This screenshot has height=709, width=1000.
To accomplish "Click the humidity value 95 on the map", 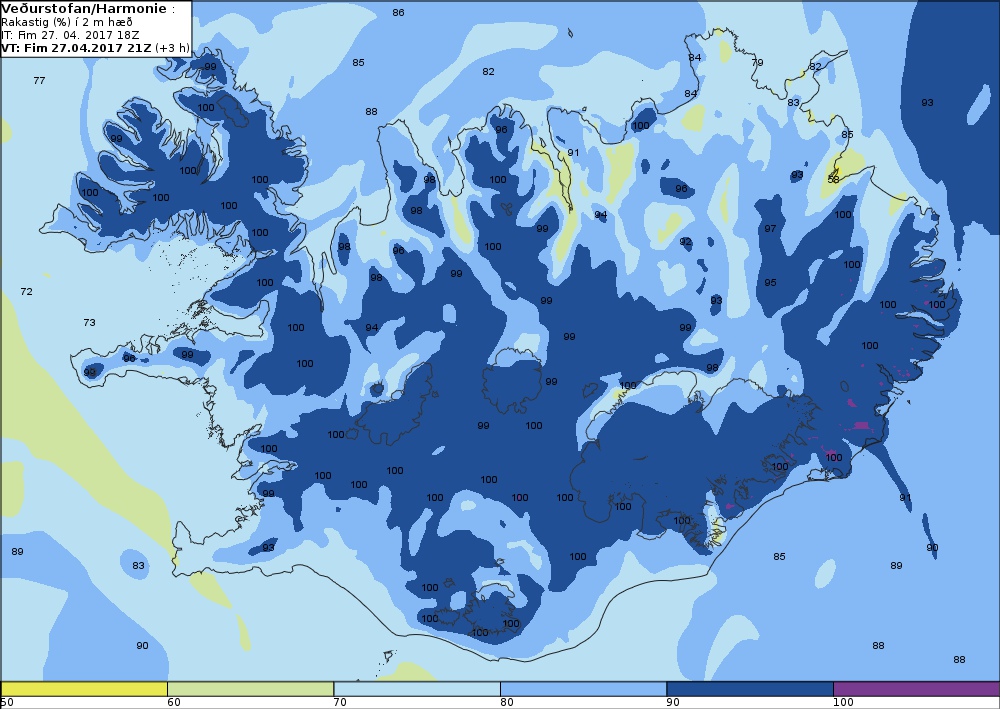I will (770, 282).
